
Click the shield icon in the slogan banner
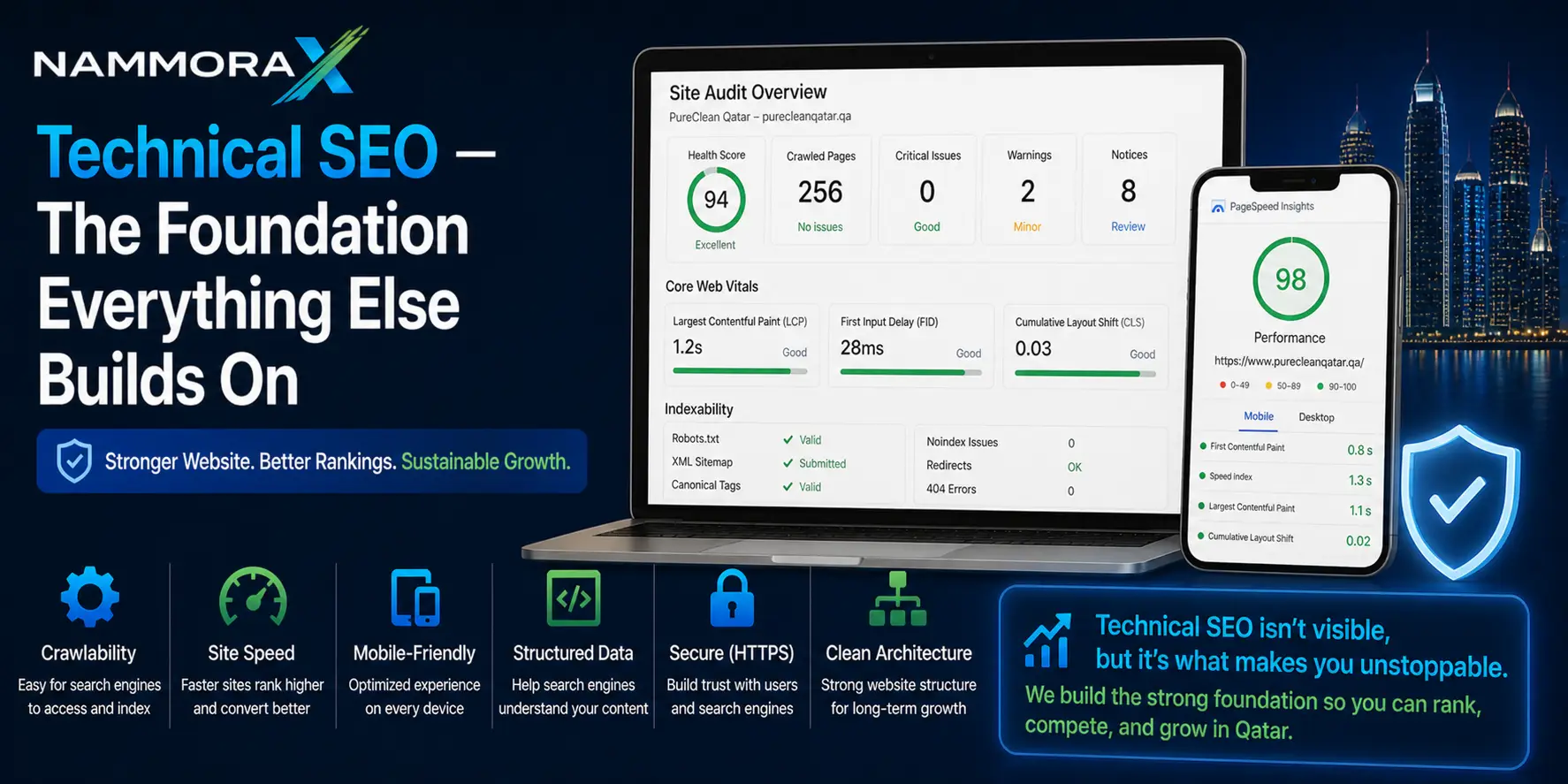pos(74,461)
